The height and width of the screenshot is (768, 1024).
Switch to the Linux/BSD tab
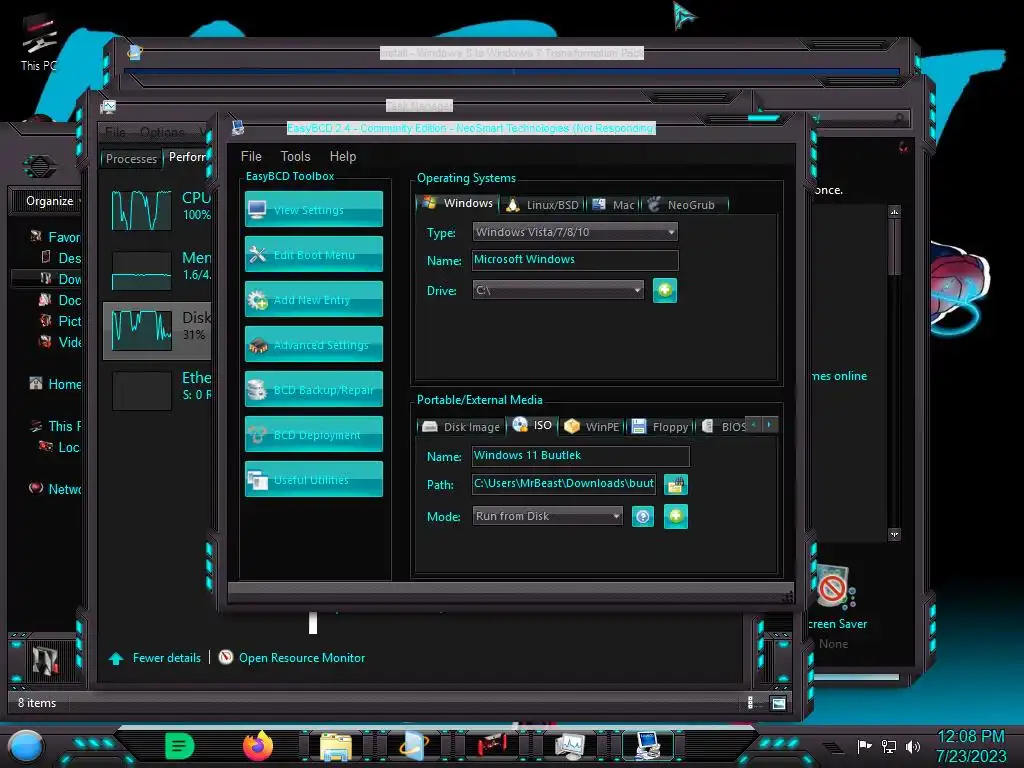tap(543, 205)
